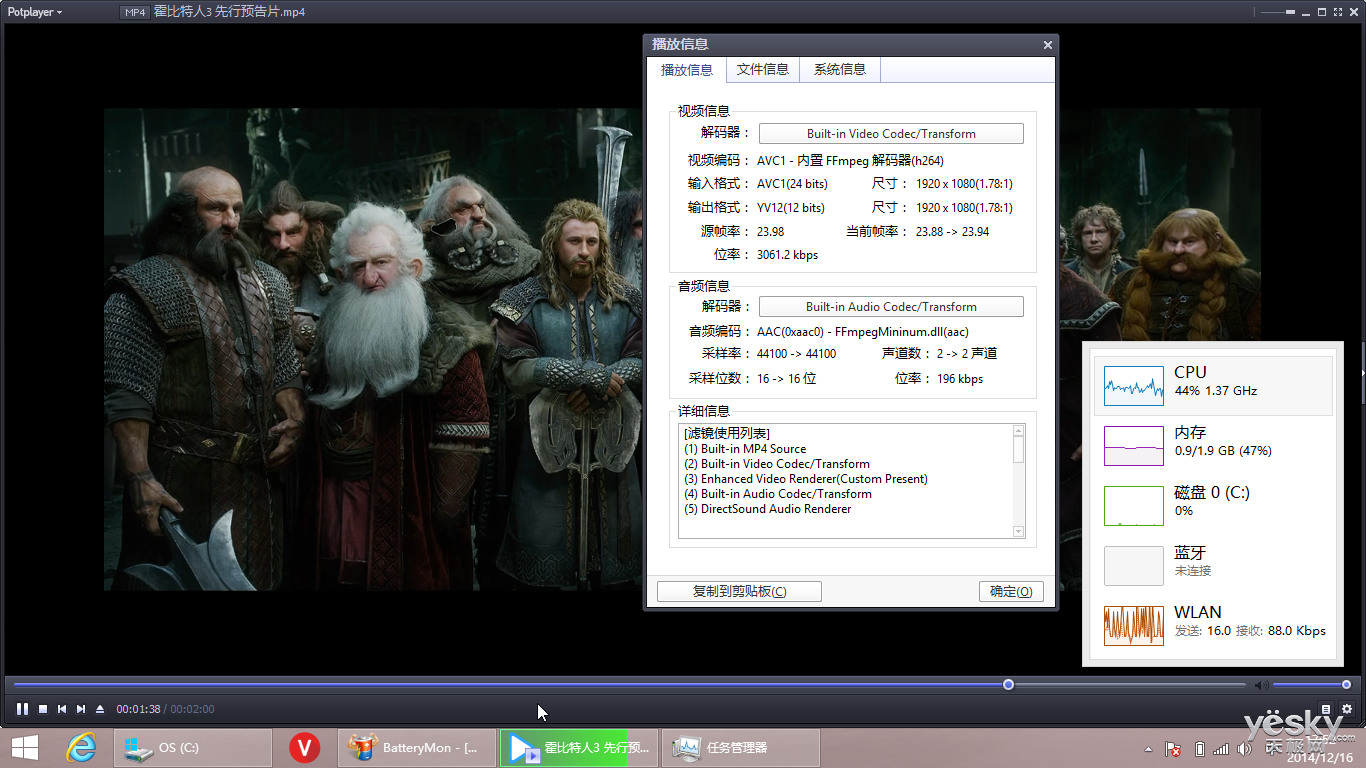1366x768 pixels.
Task: Show hidden system tray icons
Action: (1149, 749)
